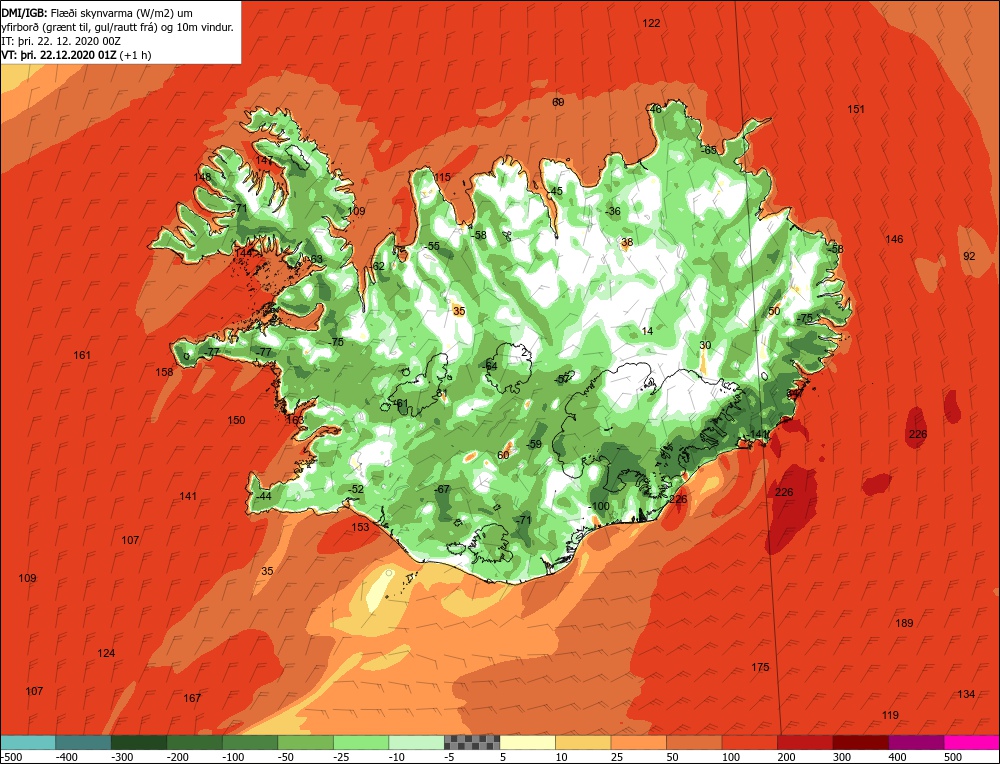Select the value 163 on the west coast
The height and width of the screenshot is (764, 1000).
click(295, 420)
